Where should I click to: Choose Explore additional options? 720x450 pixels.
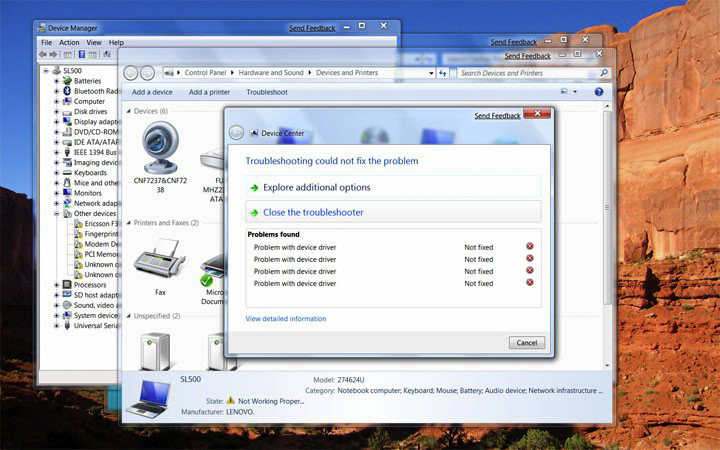click(x=316, y=187)
